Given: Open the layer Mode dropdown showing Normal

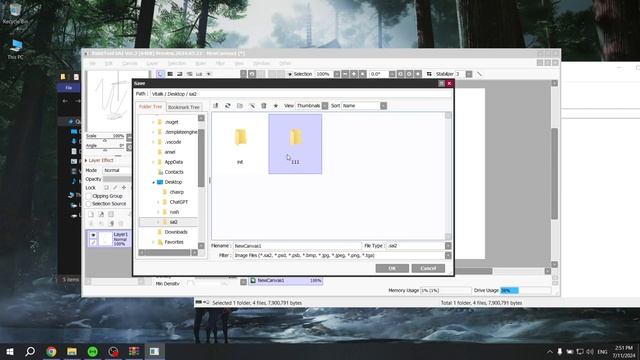Looking at the screenshot, I should click(x=116, y=170).
